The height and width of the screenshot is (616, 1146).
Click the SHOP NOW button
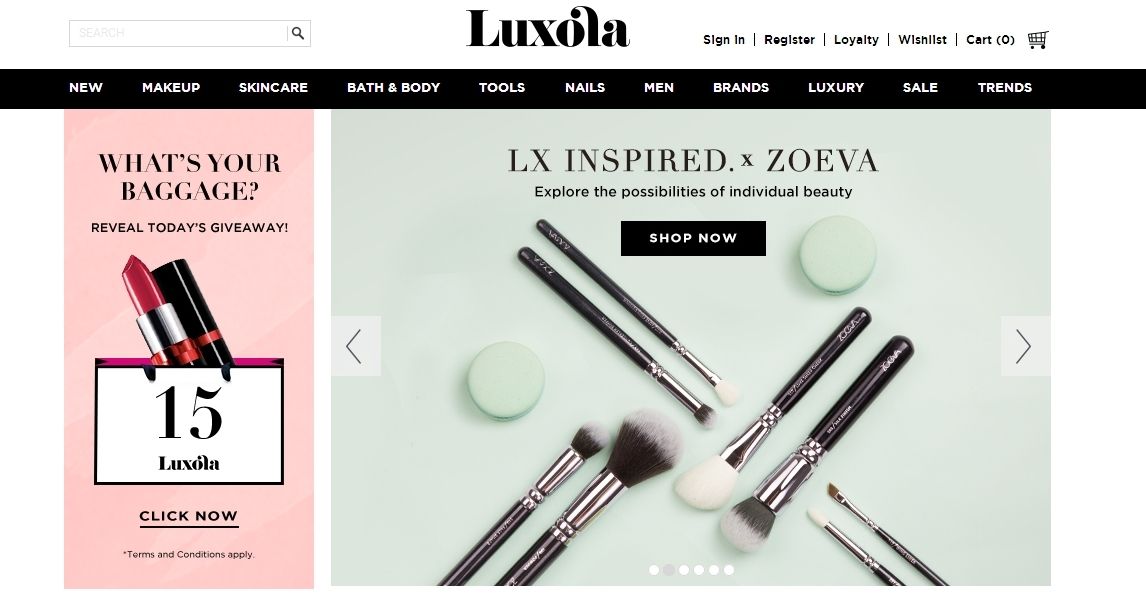click(693, 238)
